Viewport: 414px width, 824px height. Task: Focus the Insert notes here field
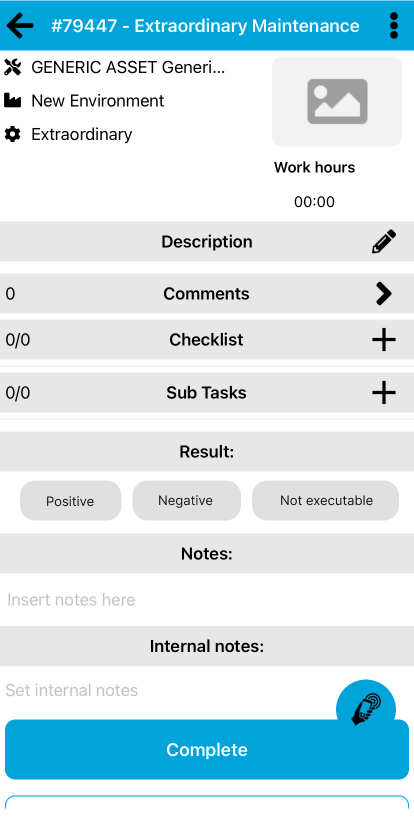(x=206, y=600)
